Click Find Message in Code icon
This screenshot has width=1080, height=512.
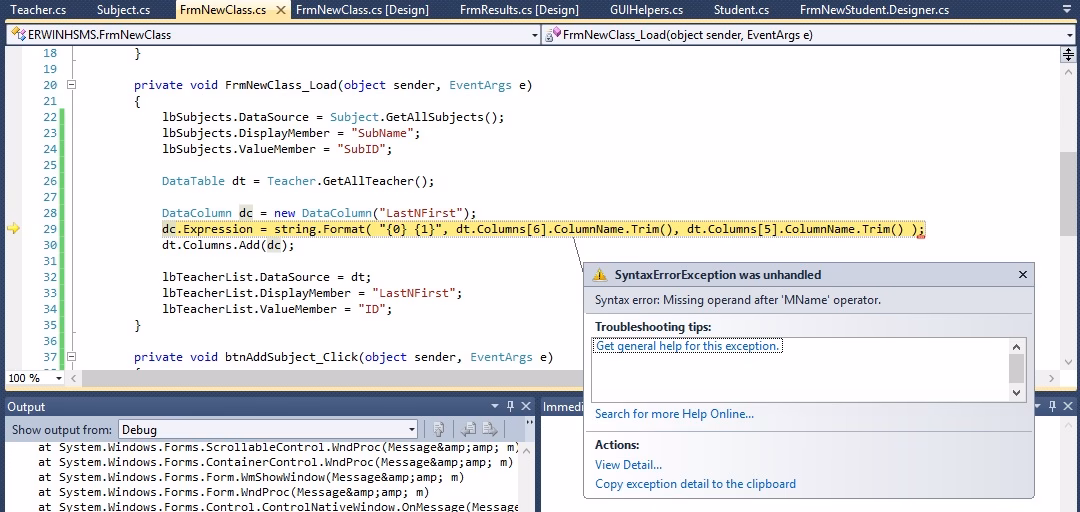coord(438,429)
